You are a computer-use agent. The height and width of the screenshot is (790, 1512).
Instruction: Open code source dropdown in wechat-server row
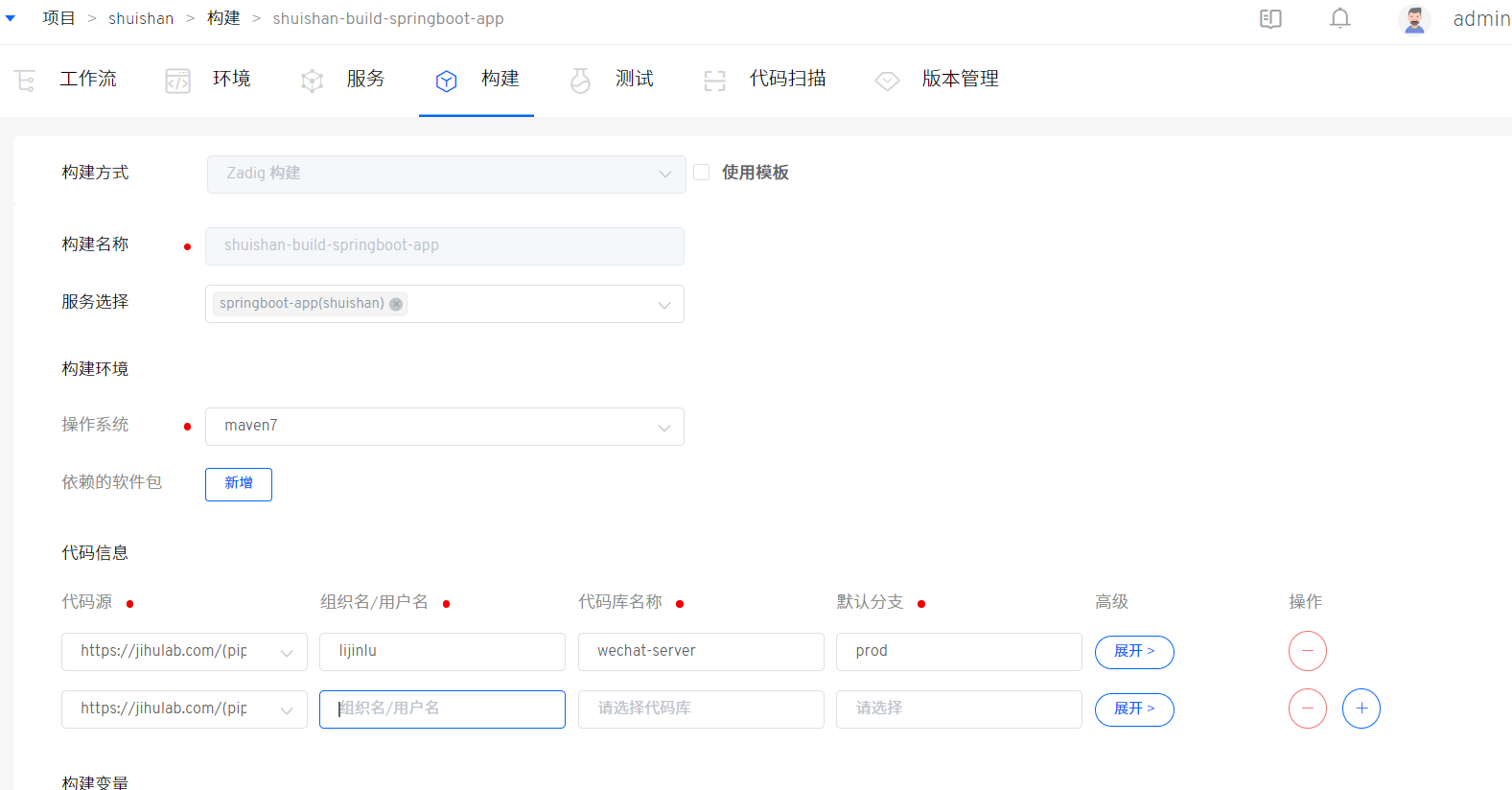click(x=184, y=652)
